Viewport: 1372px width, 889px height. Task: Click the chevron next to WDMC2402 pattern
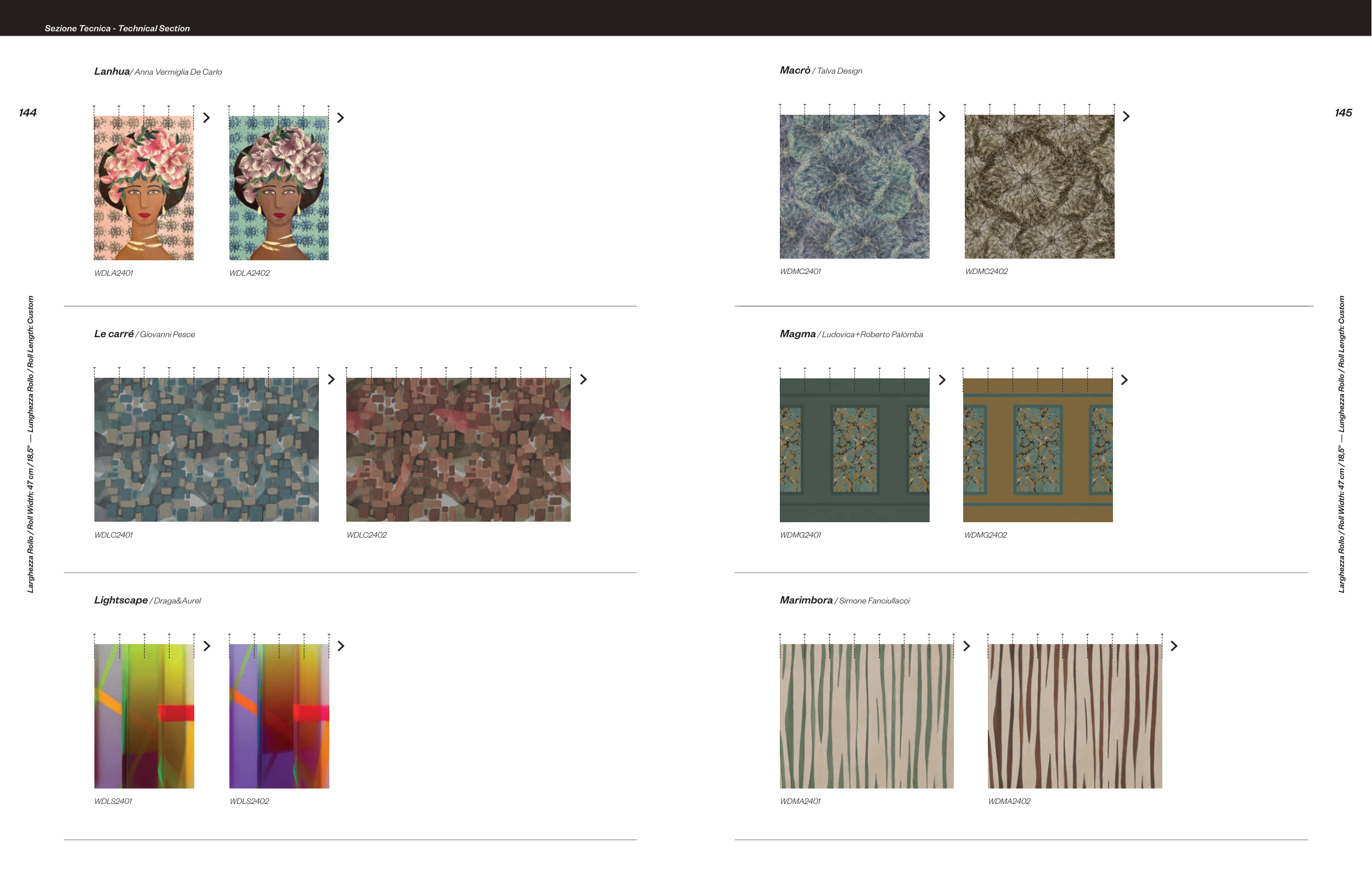pos(1126,116)
